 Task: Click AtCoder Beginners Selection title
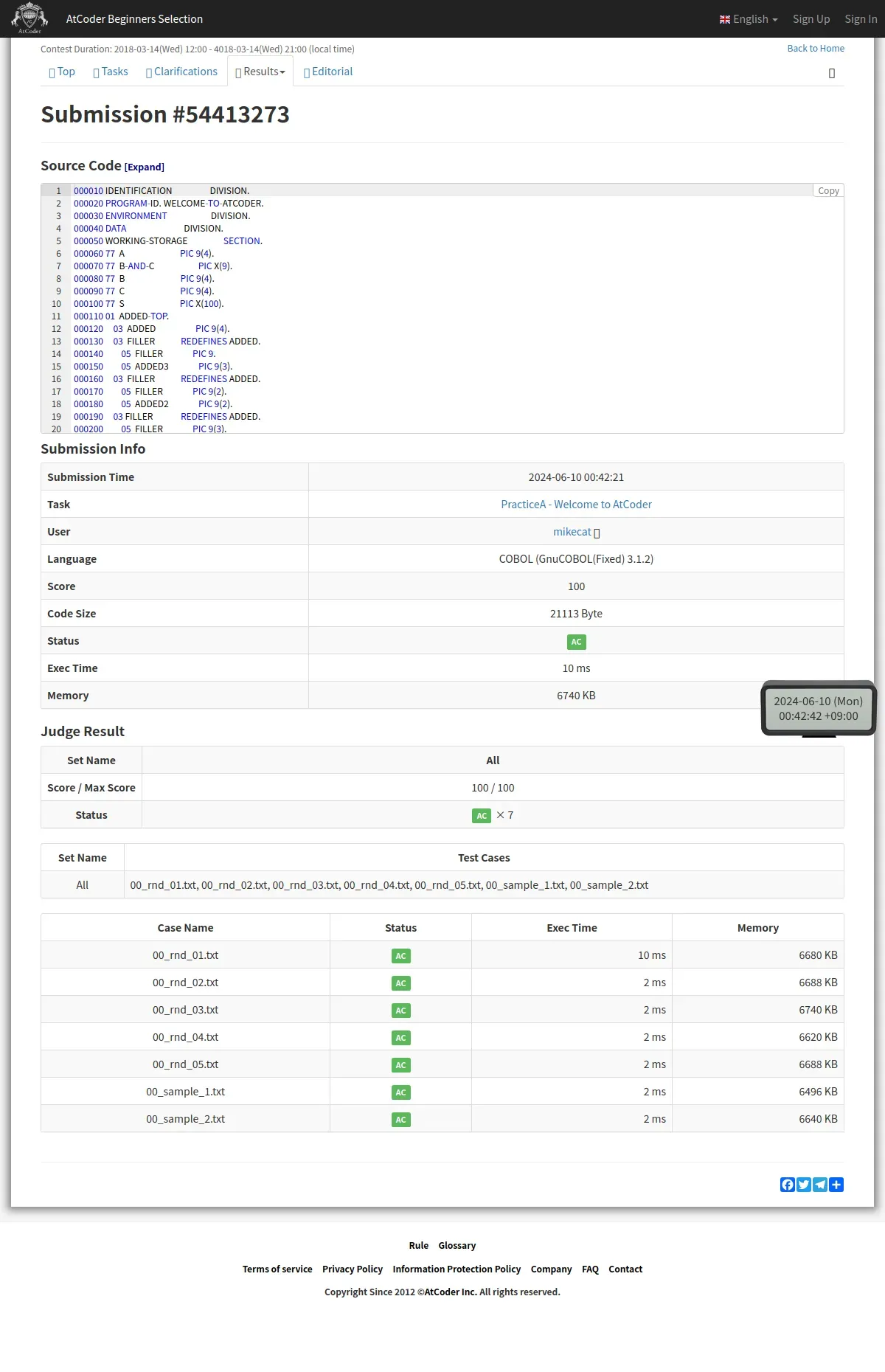[134, 19]
